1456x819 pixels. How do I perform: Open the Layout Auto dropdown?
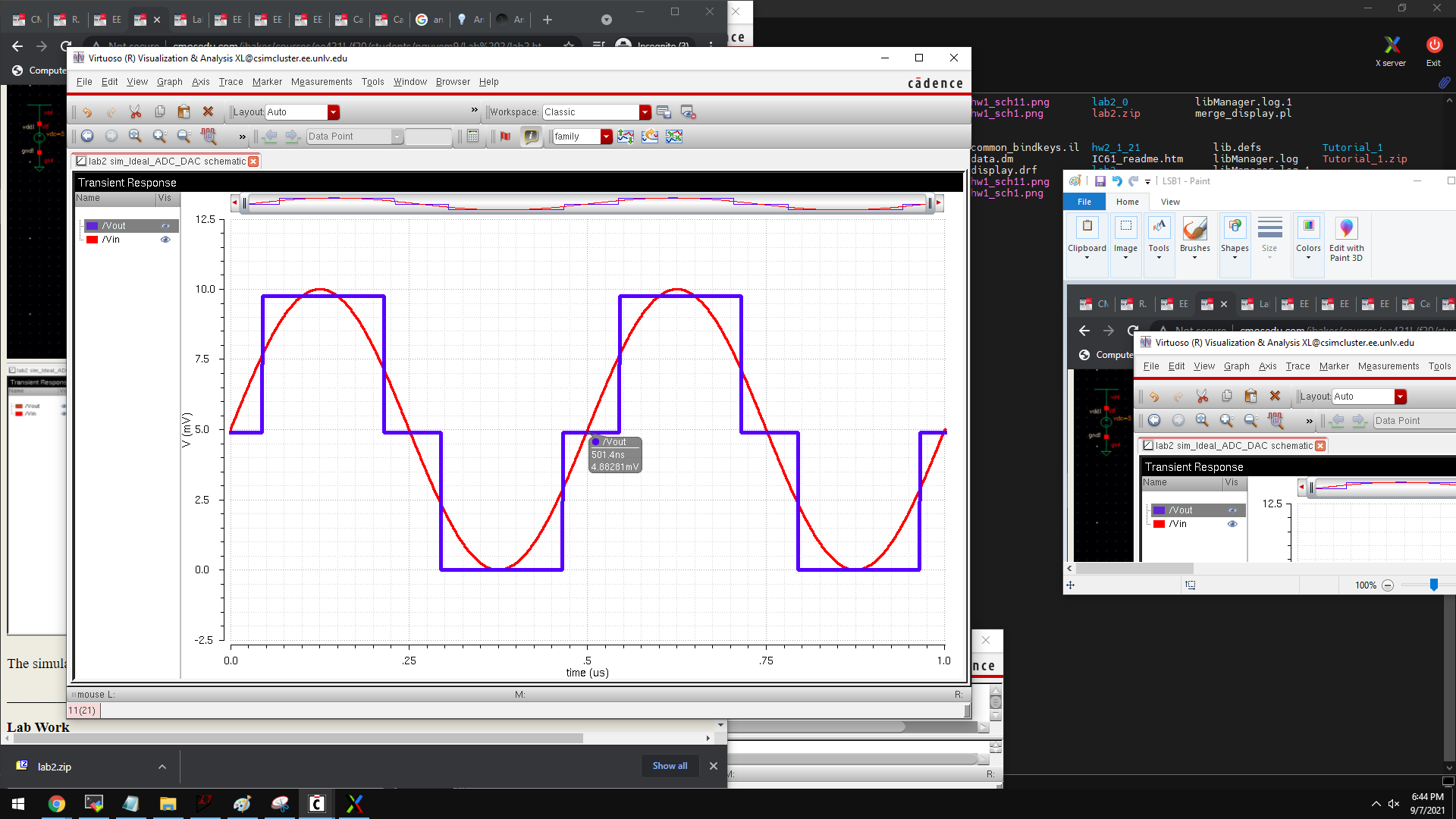[x=333, y=112]
